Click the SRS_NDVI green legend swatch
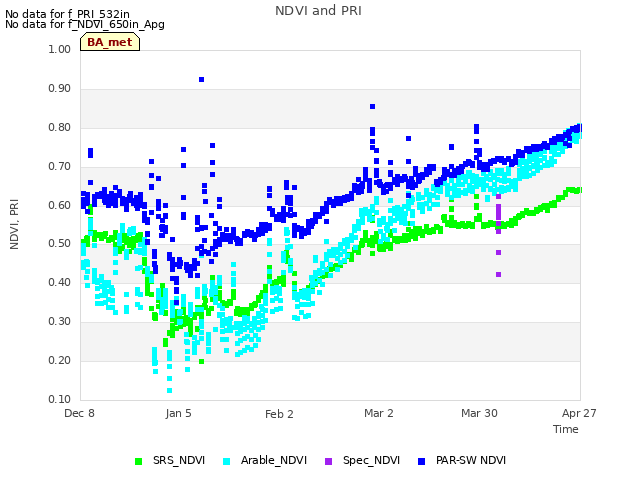The height and width of the screenshot is (480, 640). click(138, 461)
